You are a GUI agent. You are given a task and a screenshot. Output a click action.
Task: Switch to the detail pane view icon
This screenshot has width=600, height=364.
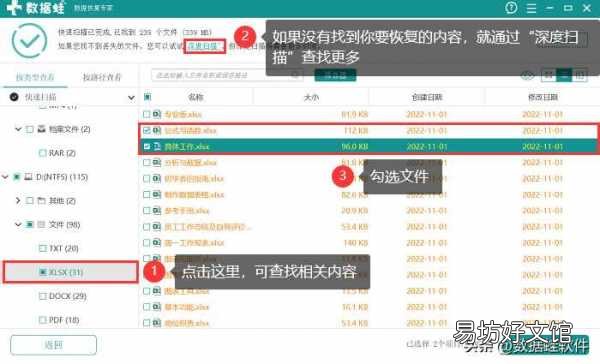click(x=580, y=75)
